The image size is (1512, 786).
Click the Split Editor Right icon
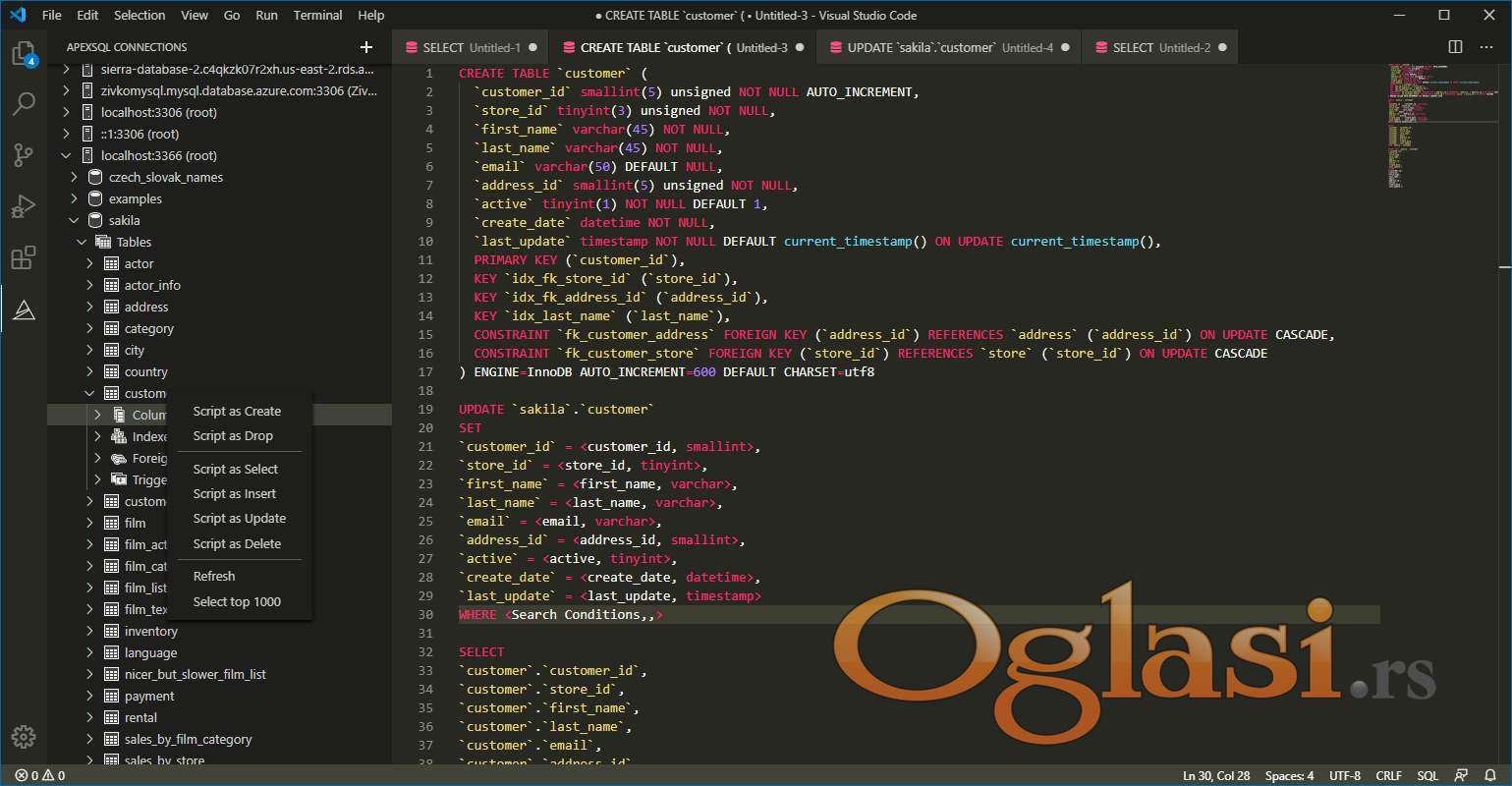point(1455,47)
